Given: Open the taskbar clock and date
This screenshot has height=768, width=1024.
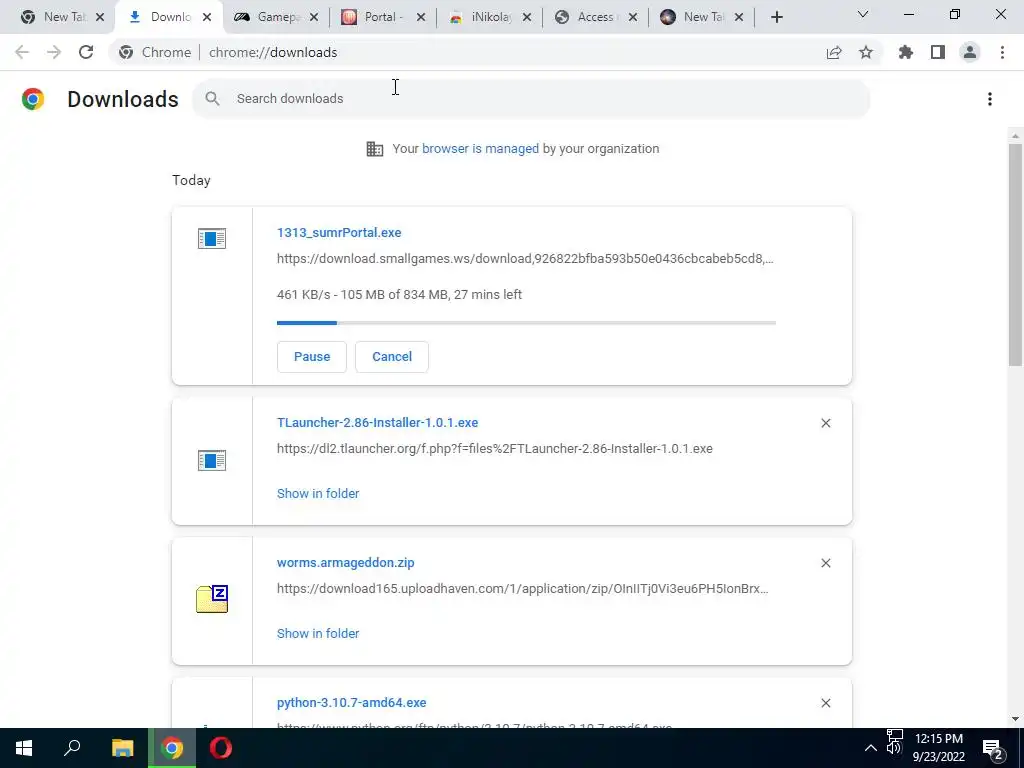Looking at the screenshot, I should [x=938, y=748].
